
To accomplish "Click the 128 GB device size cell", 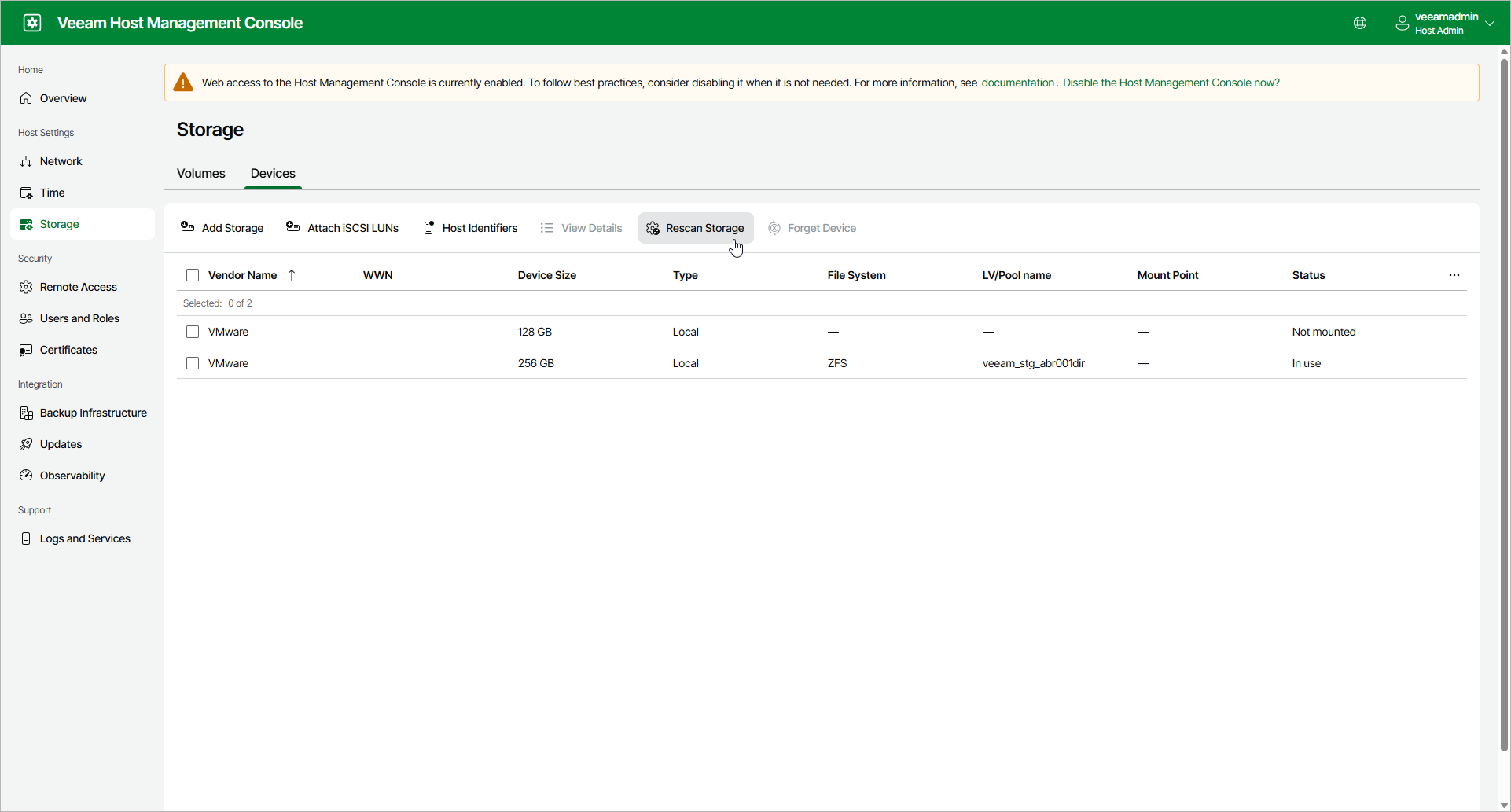I will (535, 332).
